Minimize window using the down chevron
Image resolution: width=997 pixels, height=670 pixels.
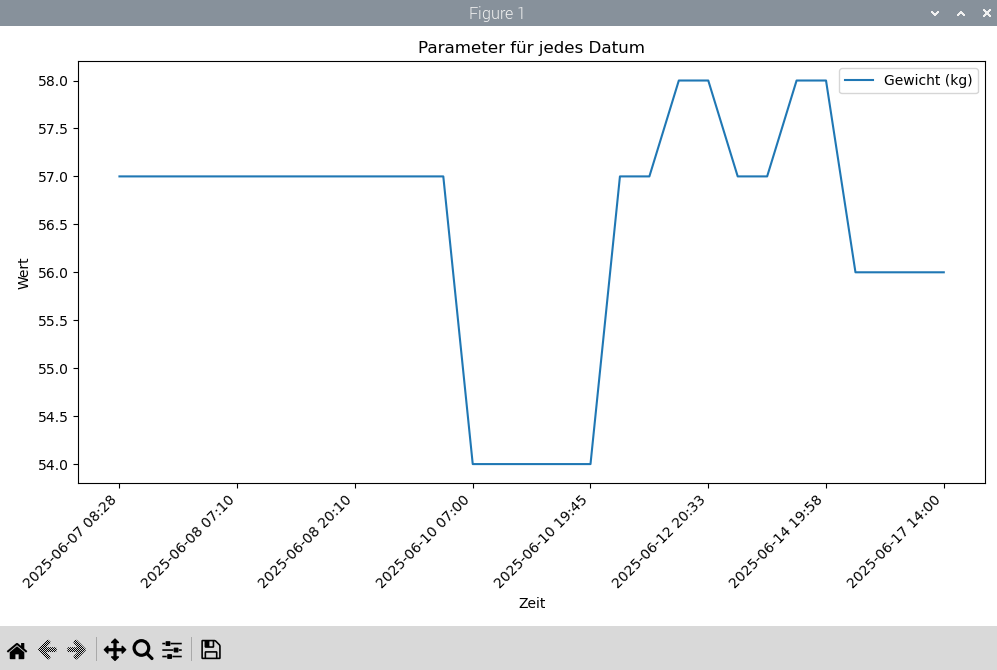click(x=935, y=13)
